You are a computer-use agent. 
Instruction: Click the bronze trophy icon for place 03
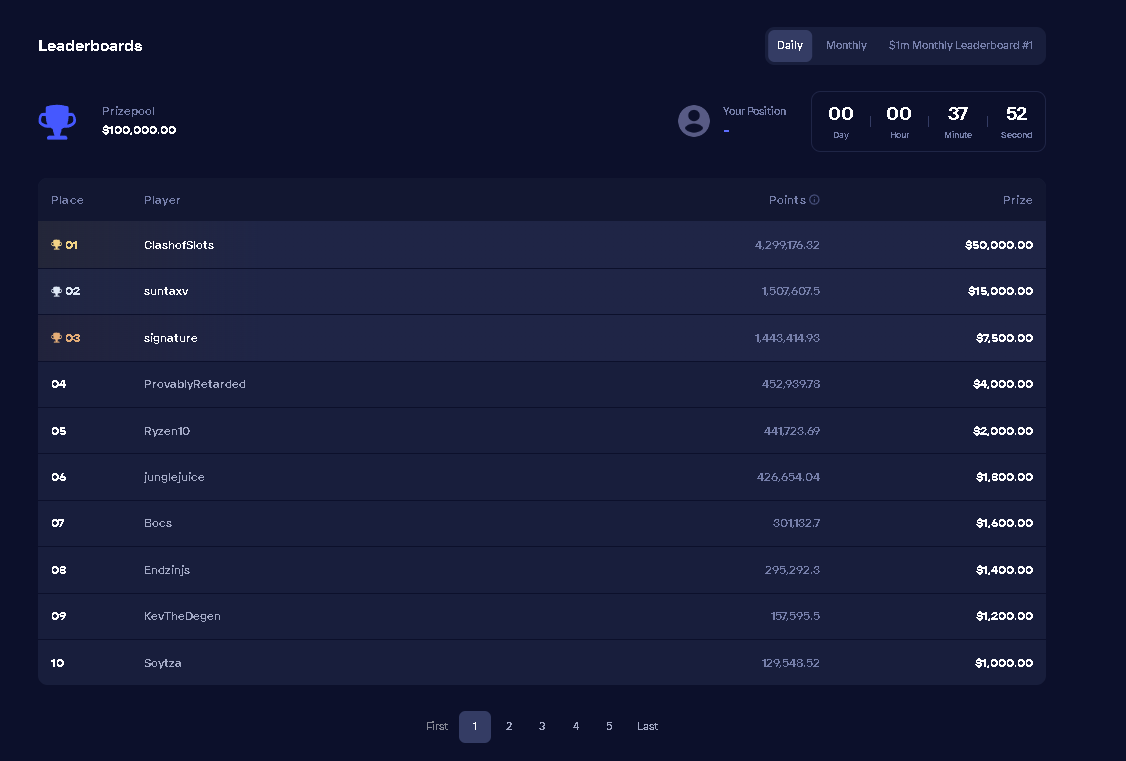pyautogui.click(x=56, y=337)
